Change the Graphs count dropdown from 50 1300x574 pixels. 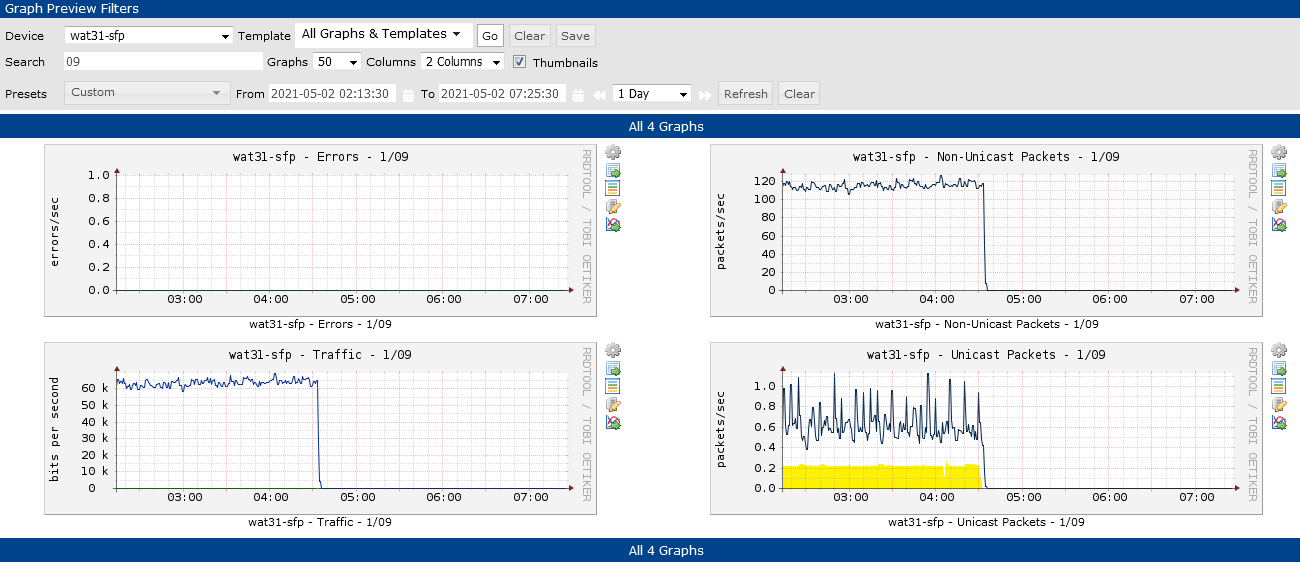coord(337,62)
